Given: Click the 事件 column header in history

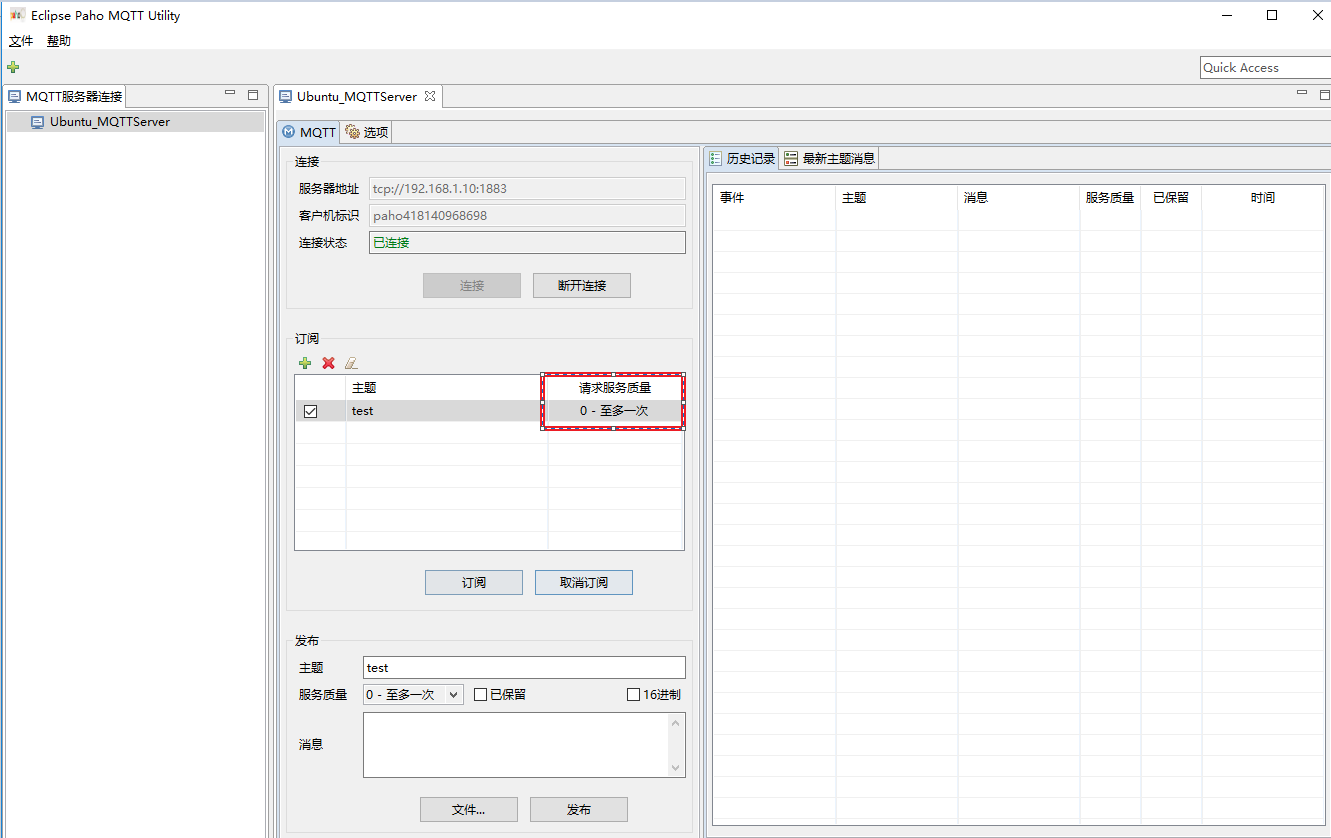Looking at the screenshot, I should pos(774,198).
